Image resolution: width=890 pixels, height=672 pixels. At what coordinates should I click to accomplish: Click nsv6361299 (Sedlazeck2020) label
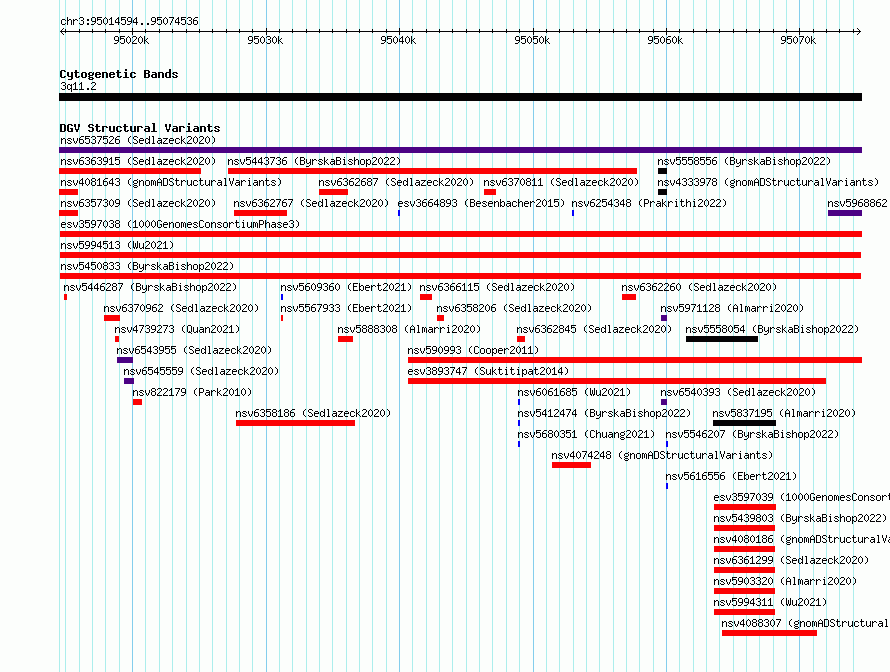pos(791,560)
